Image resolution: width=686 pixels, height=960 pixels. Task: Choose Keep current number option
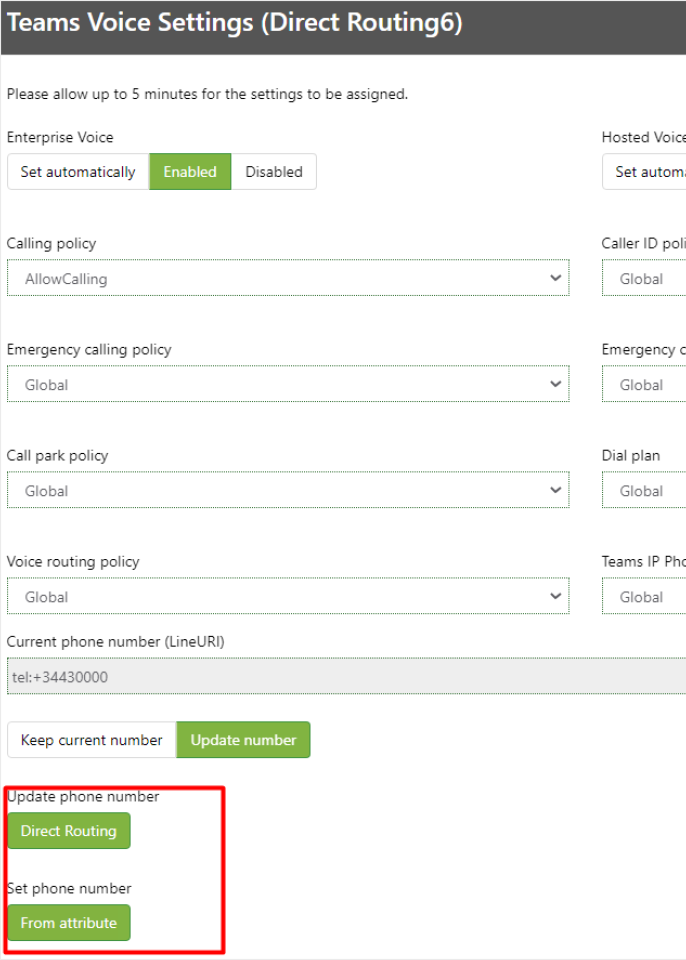pyautogui.click(x=92, y=740)
